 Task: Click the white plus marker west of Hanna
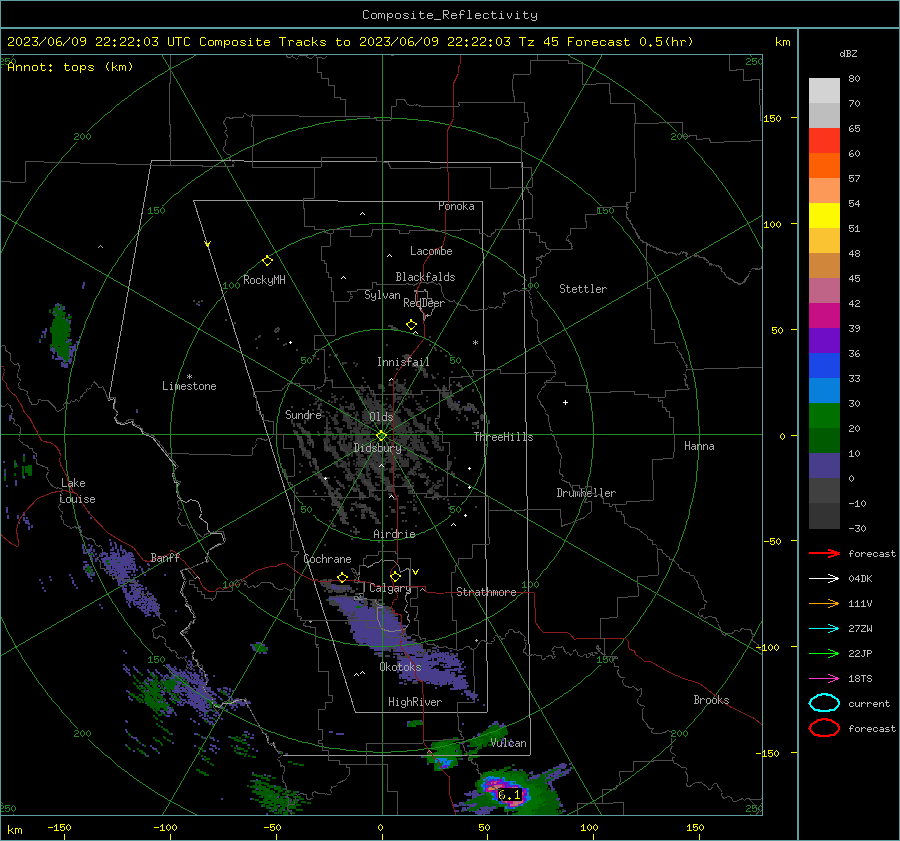point(565,402)
